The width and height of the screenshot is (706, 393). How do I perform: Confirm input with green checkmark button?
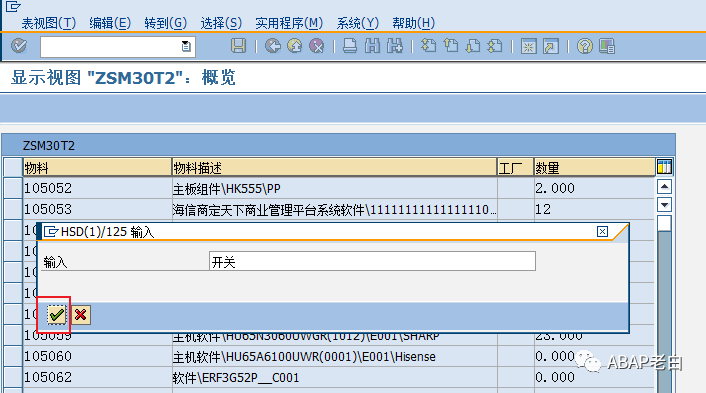(57, 315)
